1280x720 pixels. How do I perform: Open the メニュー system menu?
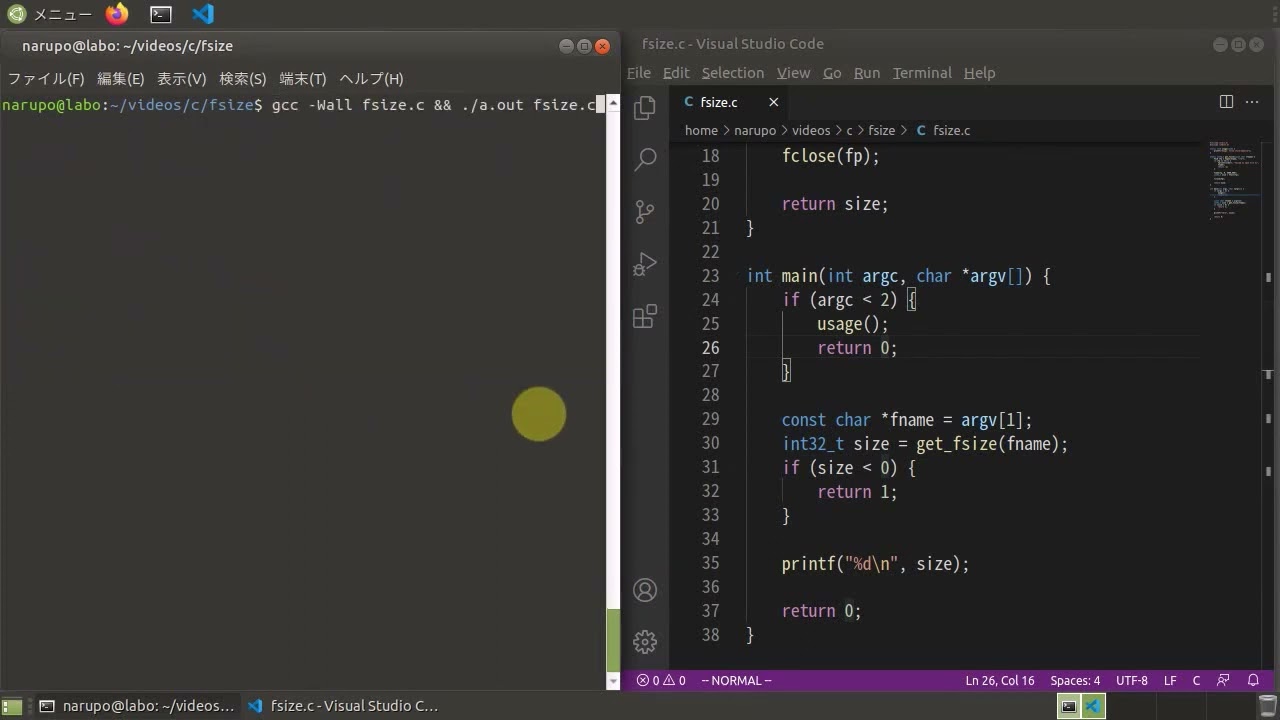coord(48,14)
